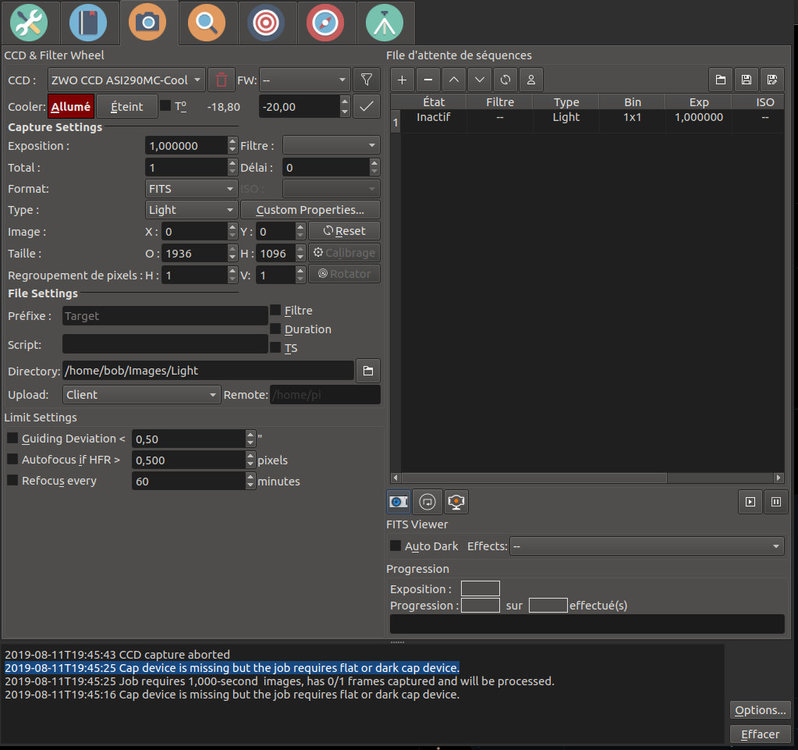
Task: Click the Directory path input field
Action: (208, 370)
